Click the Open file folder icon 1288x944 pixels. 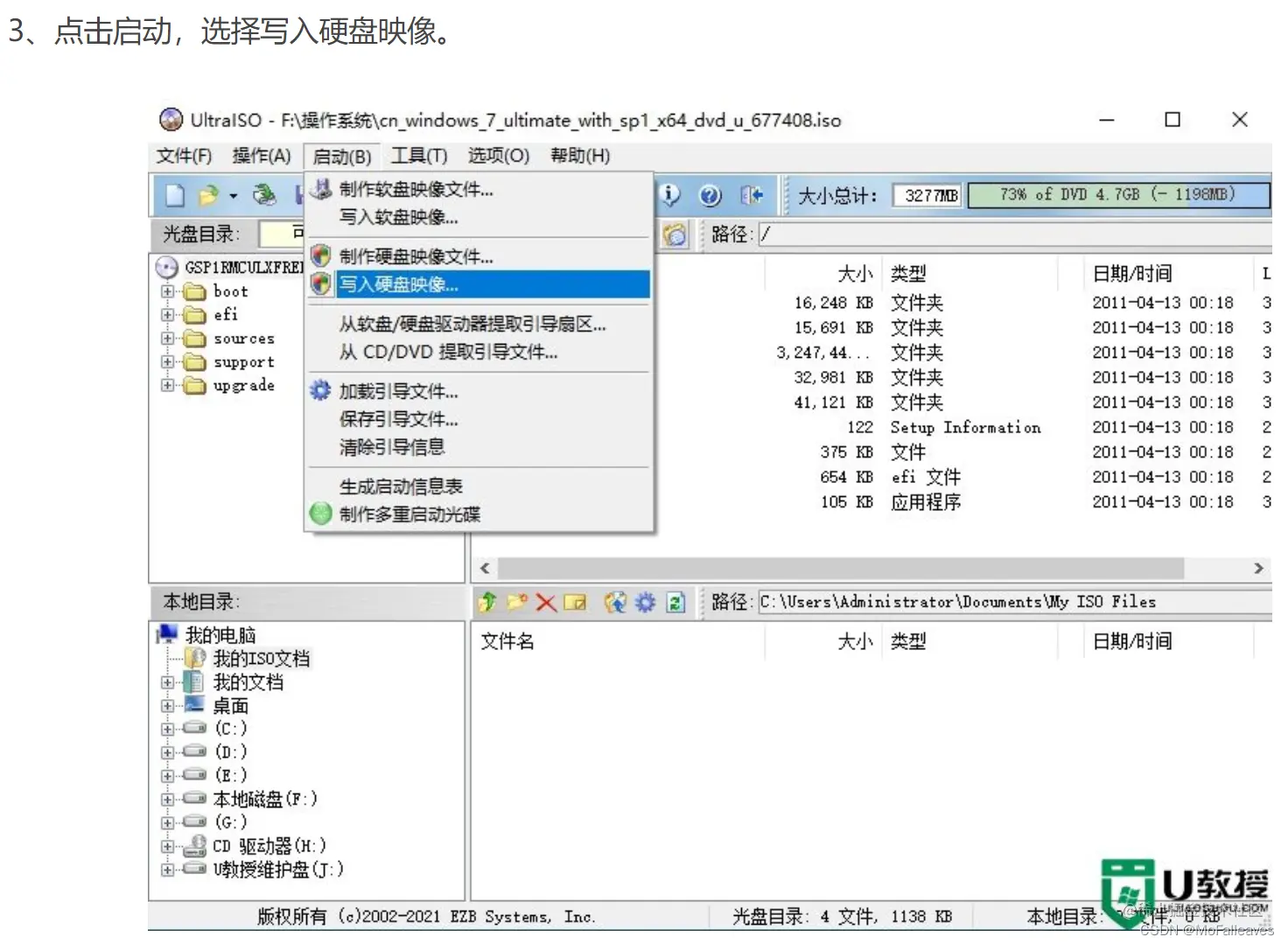click(208, 195)
